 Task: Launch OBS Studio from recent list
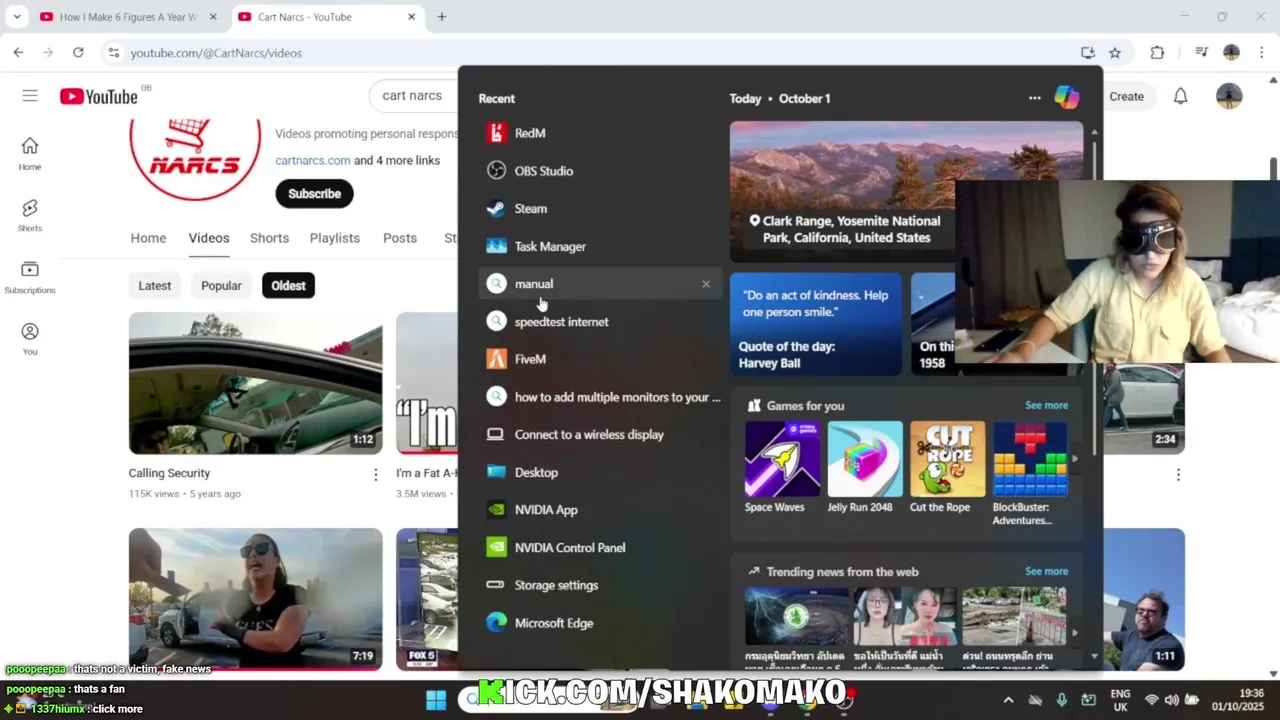[600, 171]
